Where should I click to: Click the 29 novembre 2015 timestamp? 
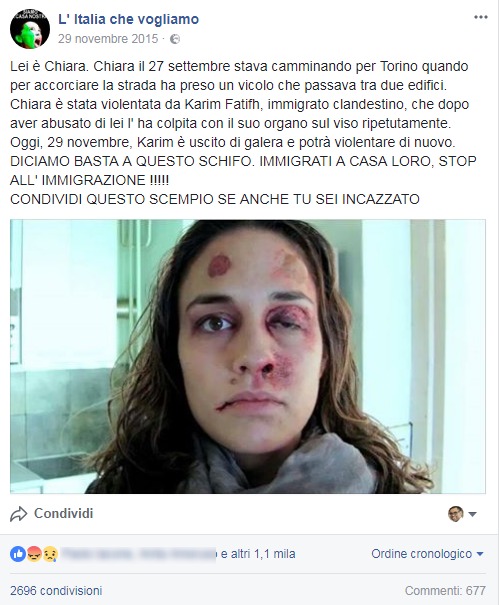108,39
